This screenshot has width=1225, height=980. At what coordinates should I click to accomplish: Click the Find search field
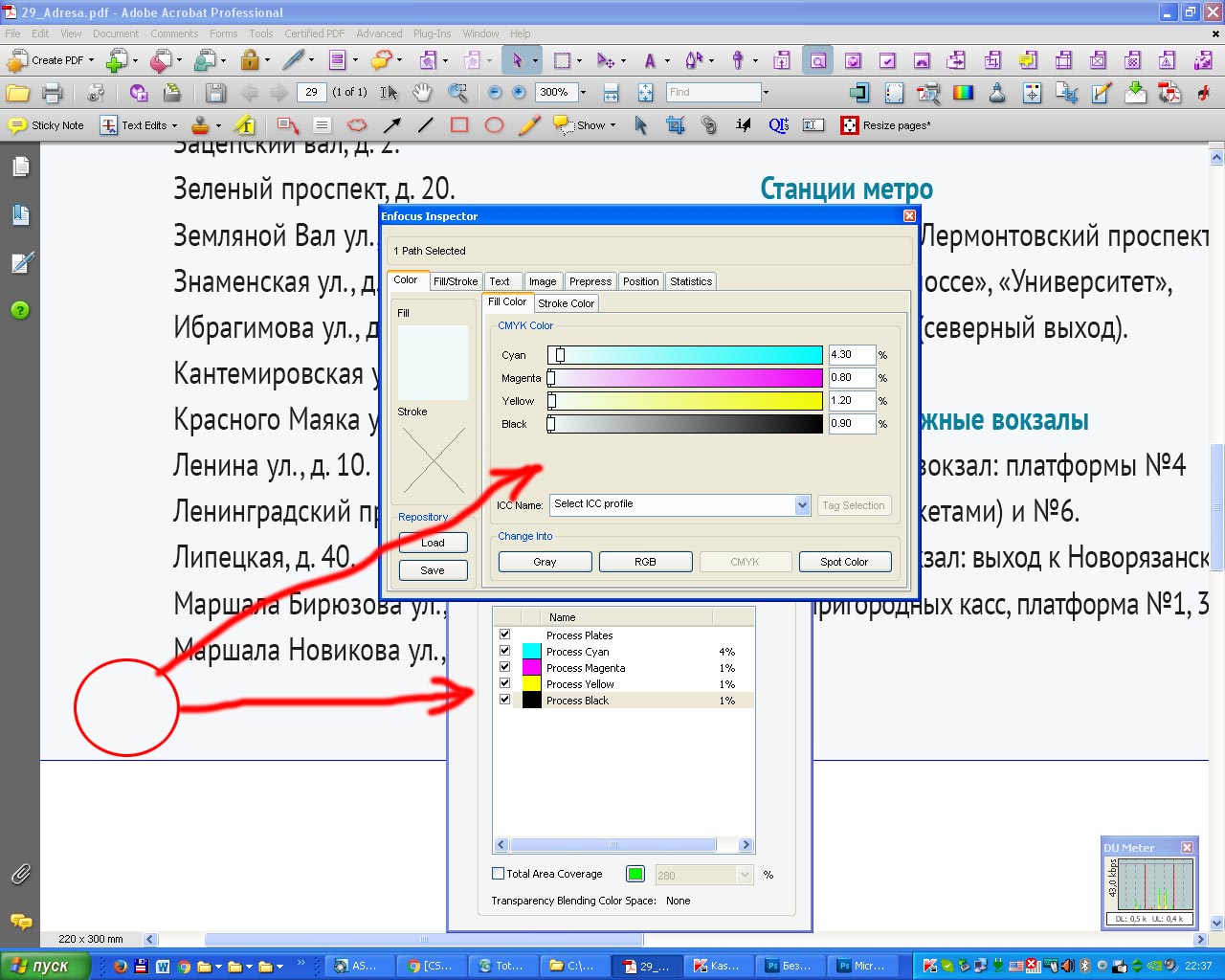714,93
